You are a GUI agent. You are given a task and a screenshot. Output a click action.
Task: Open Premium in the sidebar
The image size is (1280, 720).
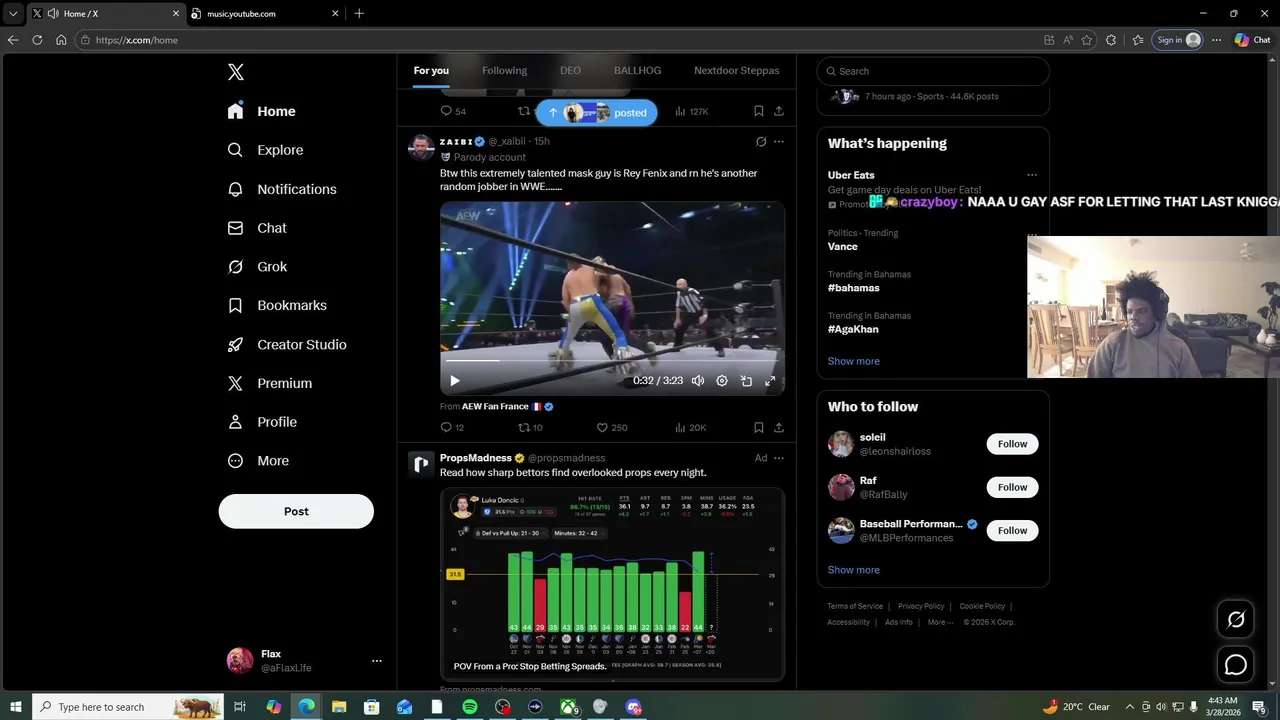click(270, 383)
